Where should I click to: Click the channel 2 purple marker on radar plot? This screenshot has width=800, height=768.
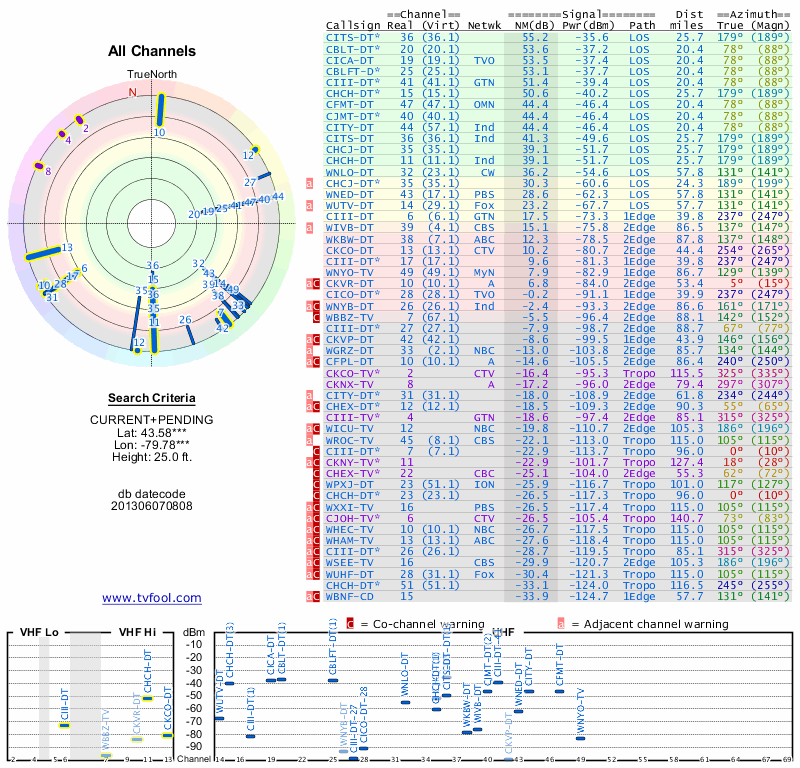click(79, 120)
